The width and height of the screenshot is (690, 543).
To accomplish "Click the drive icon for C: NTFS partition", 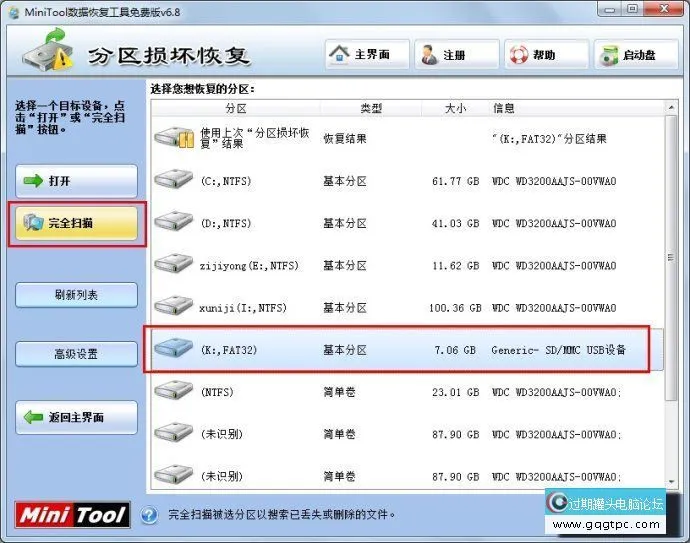I will pyautogui.click(x=174, y=181).
